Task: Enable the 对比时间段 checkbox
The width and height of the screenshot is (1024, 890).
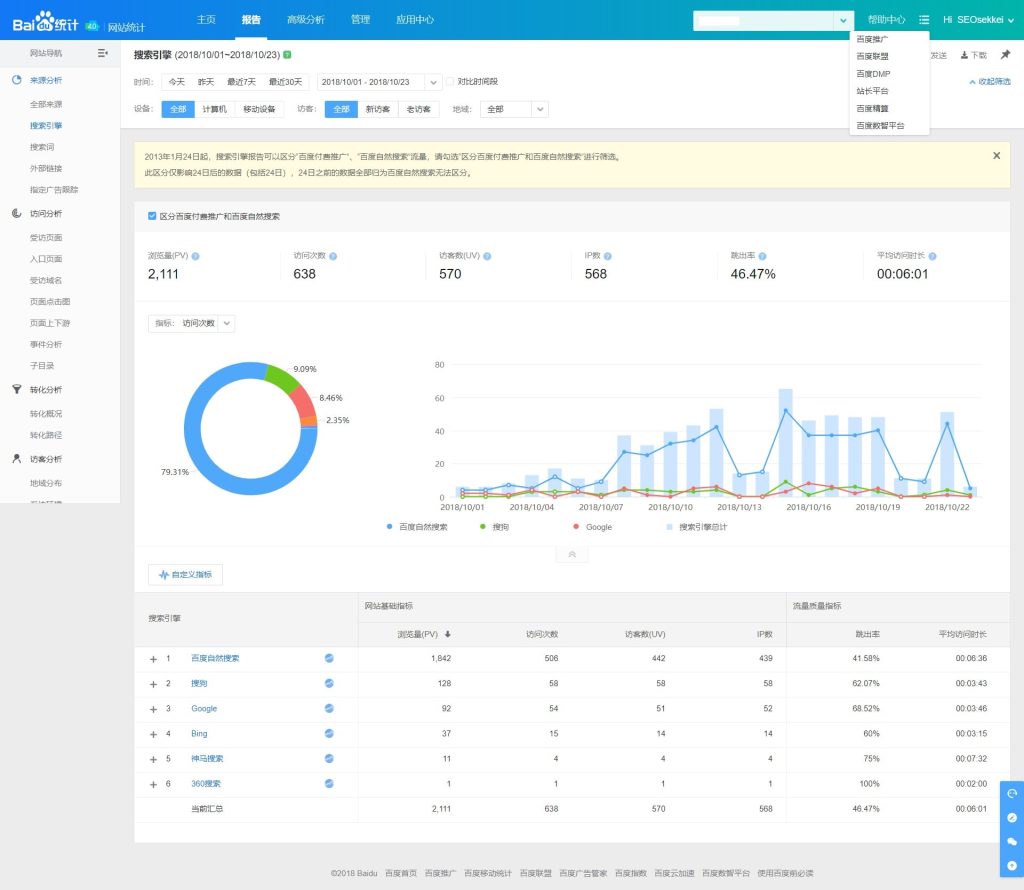Action: coord(451,82)
